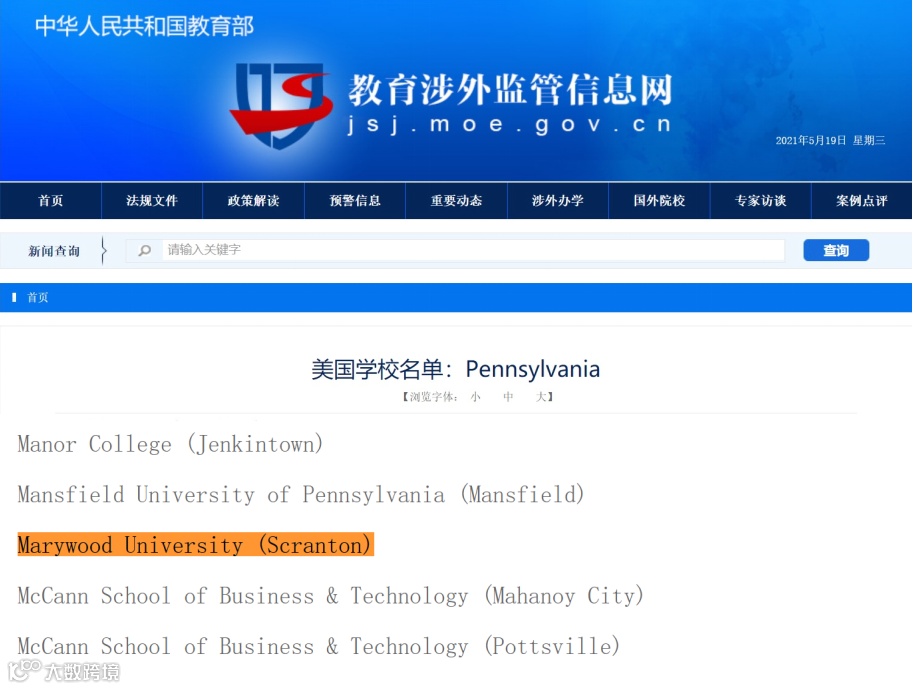Select McCann School (Mahanoy City) entry
Screen dimensions: 913x689
pos(331,595)
